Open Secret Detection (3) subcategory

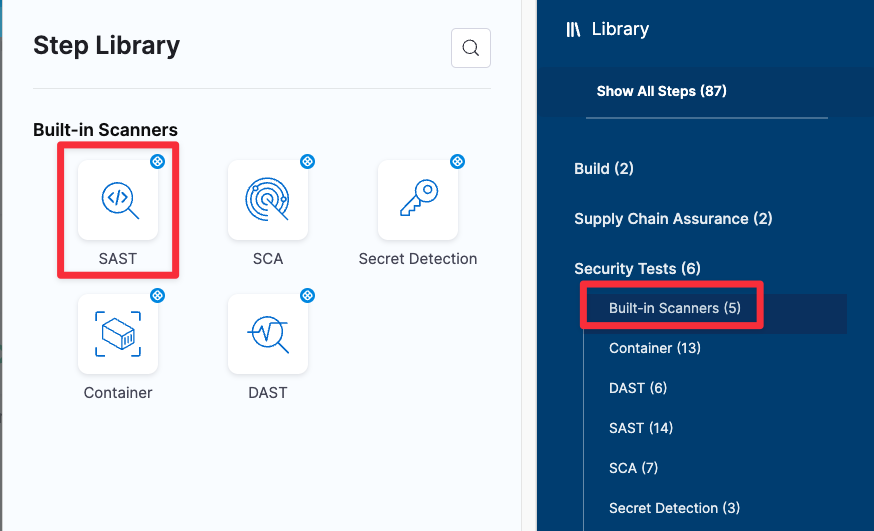coord(674,508)
